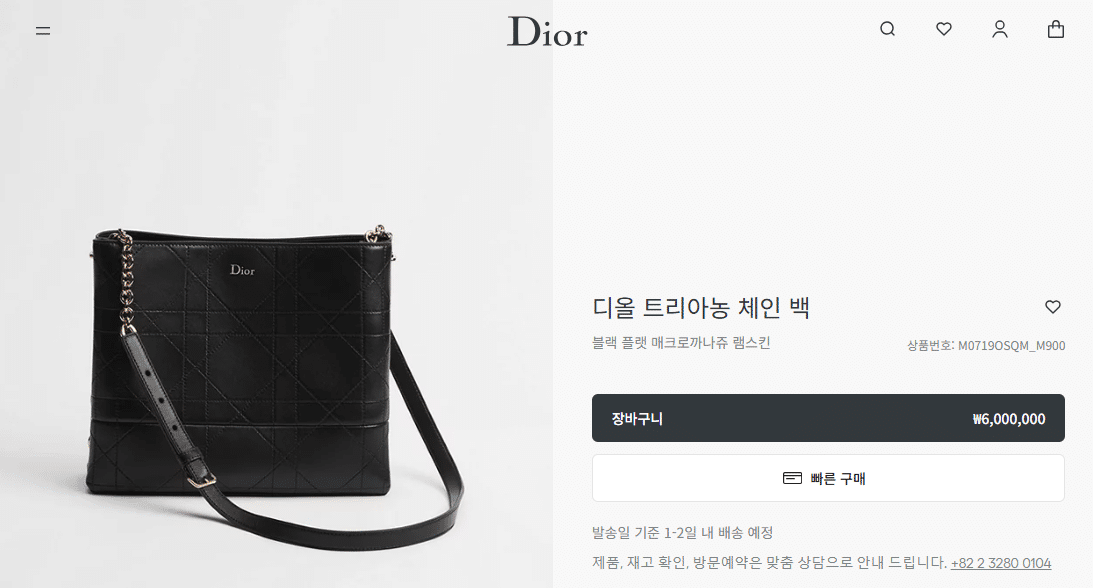Call the +82 2 3280 0104 link

pyautogui.click(x=1000, y=563)
